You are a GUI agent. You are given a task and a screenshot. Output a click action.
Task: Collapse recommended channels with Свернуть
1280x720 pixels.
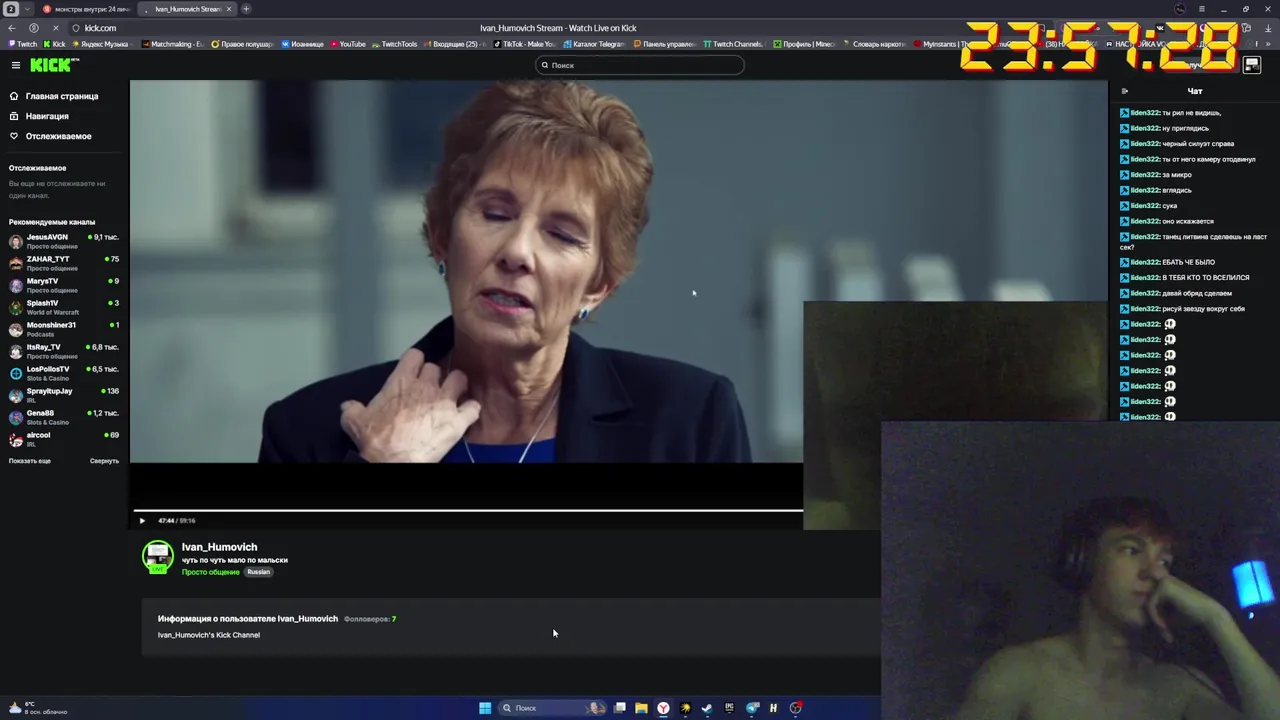pyautogui.click(x=104, y=461)
